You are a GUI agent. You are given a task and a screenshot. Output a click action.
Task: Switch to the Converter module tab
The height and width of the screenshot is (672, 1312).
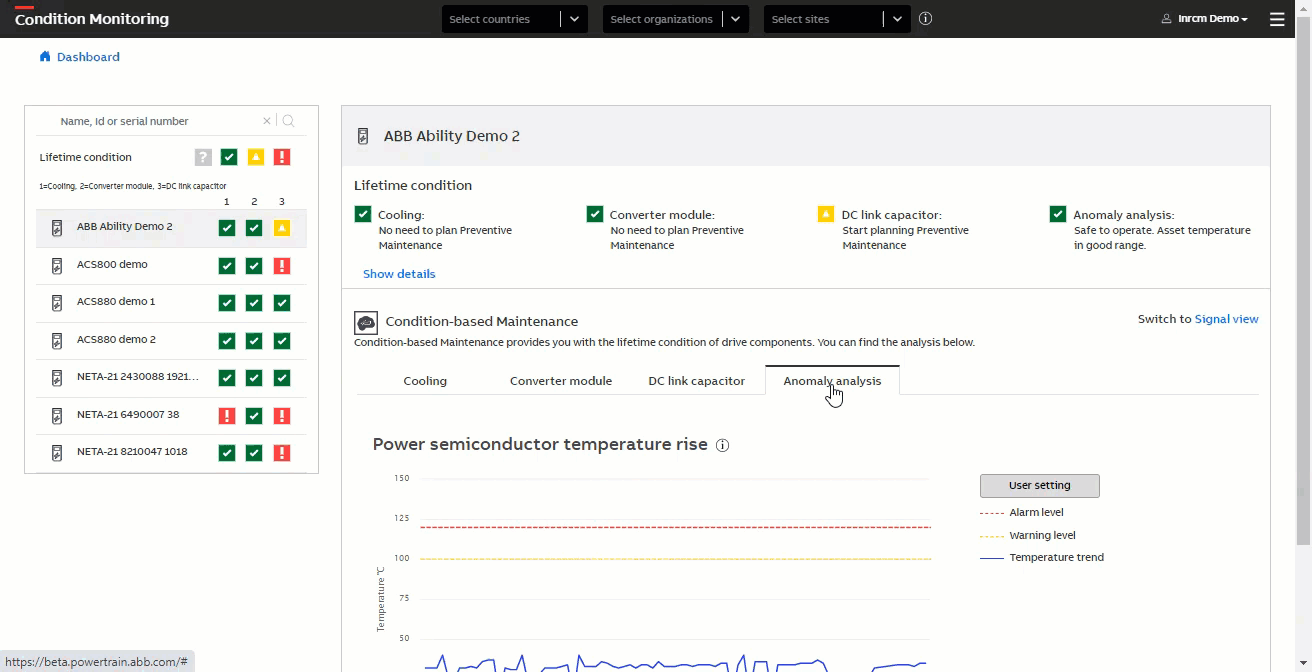click(561, 381)
